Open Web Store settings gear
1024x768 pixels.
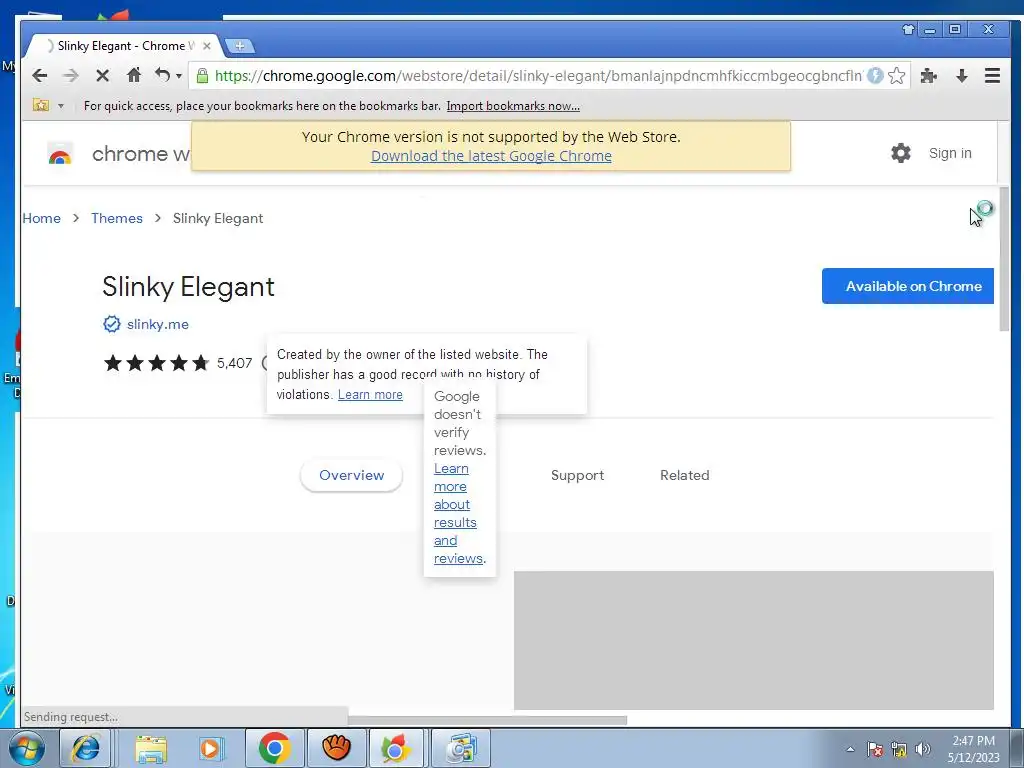click(901, 153)
